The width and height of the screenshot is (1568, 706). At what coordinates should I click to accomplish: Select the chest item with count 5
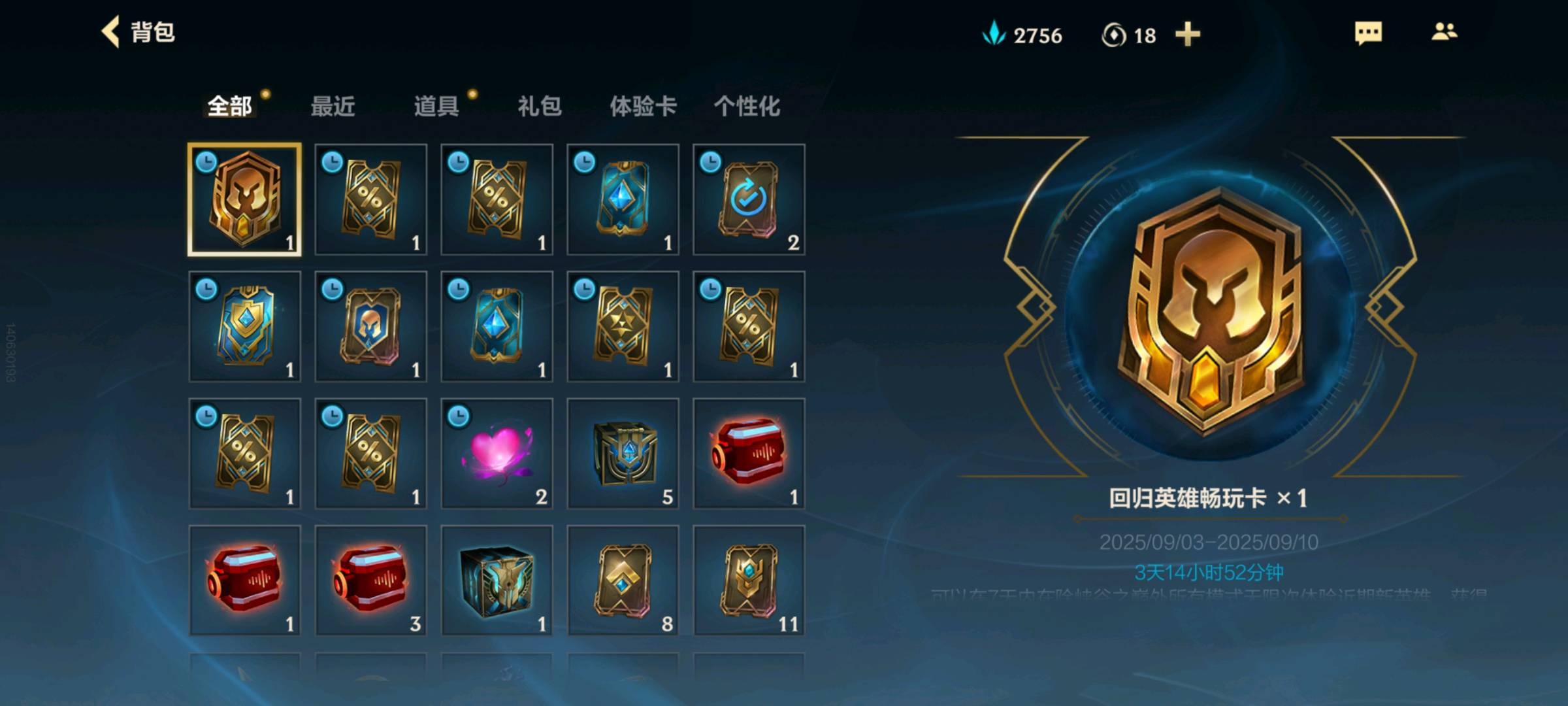(623, 453)
